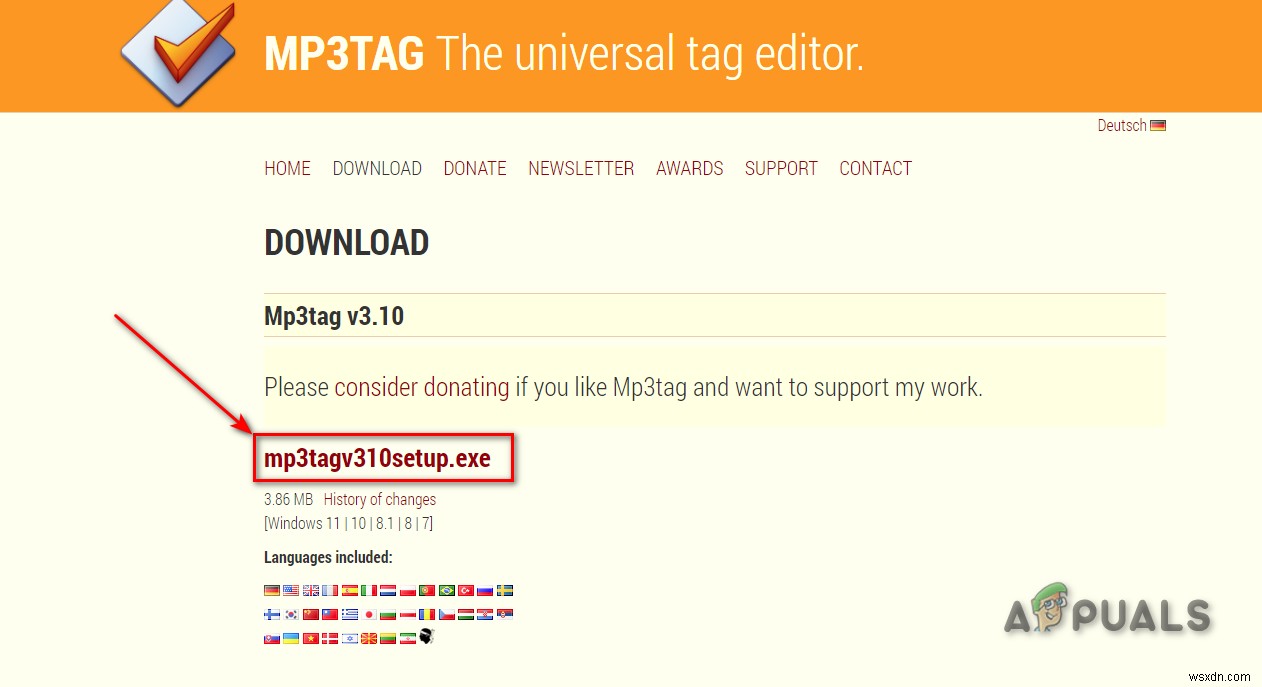Navigate to SUPPORT section
The image size is (1262, 687).
click(781, 168)
